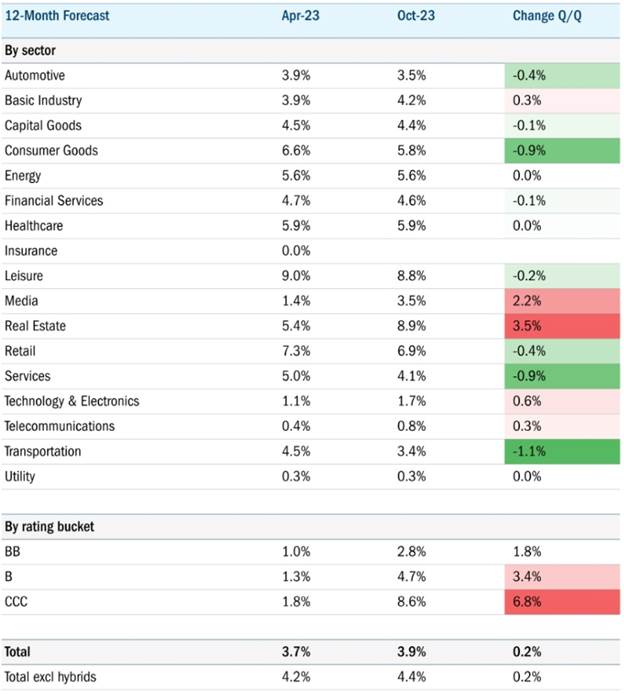624x695 pixels.
Task: Click the By sector section heading
Action: (x=30, y=51)
